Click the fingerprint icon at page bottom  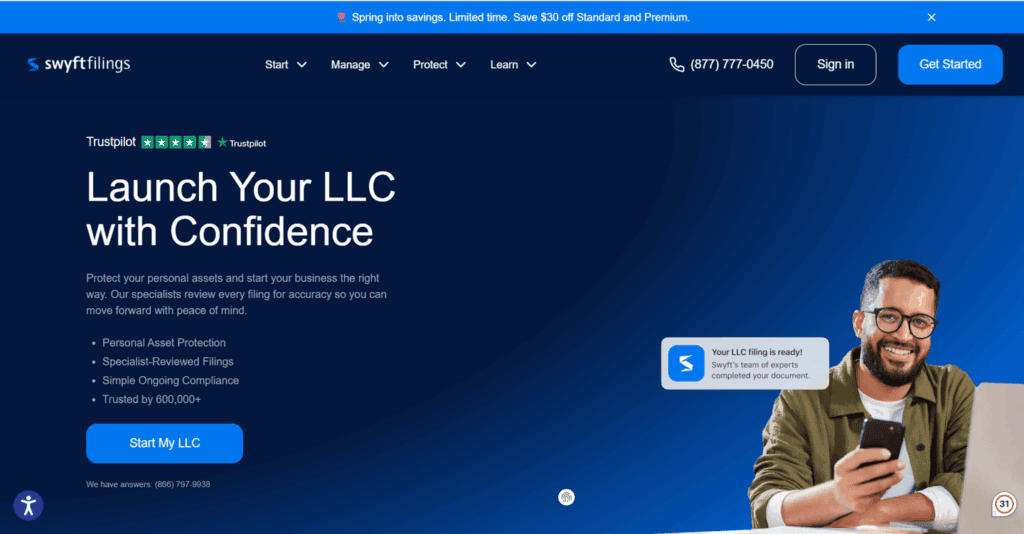tap(566, 497)
